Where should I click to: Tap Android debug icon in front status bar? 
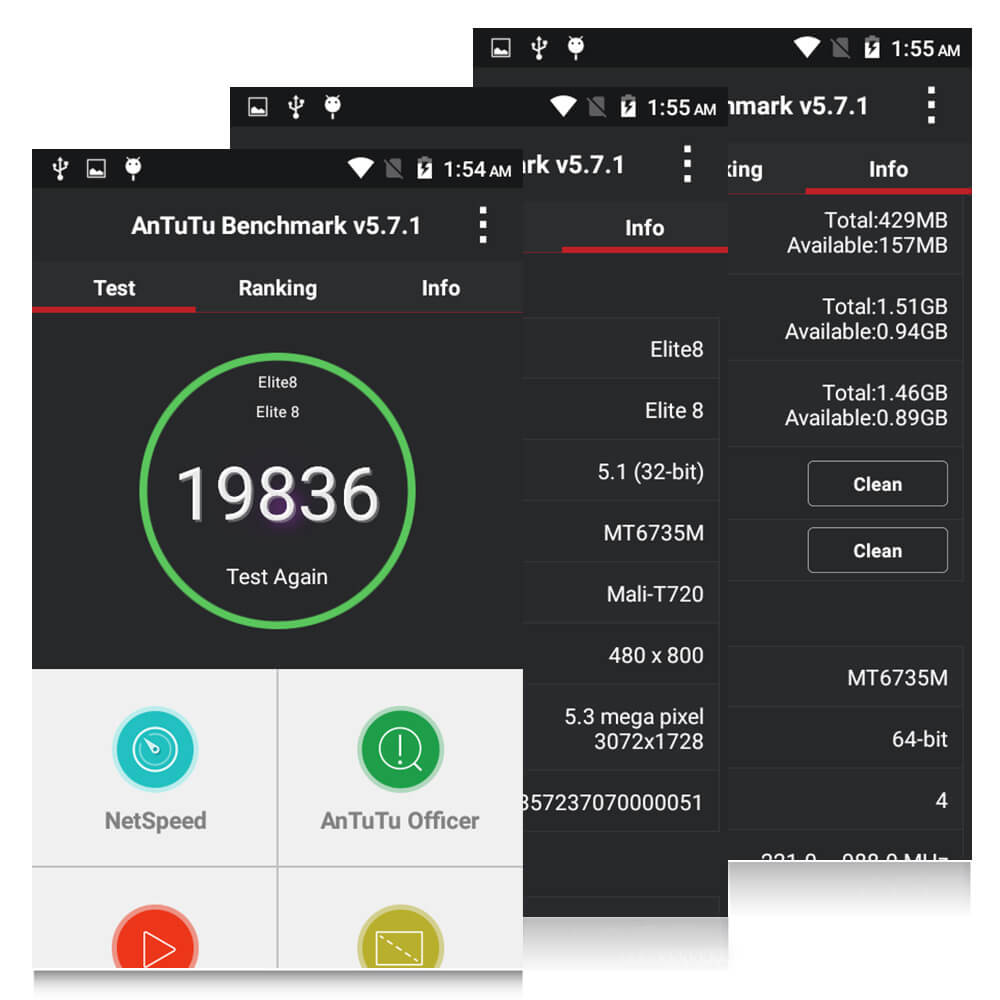pos(133,168)
